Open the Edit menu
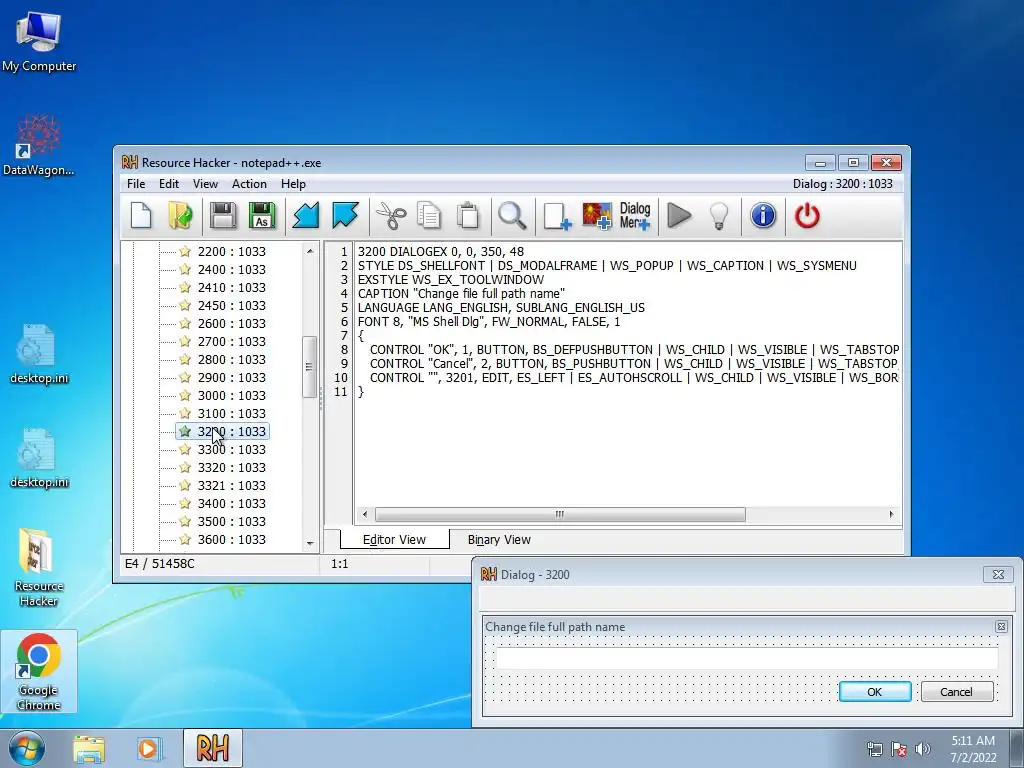 tap(168, 184)
